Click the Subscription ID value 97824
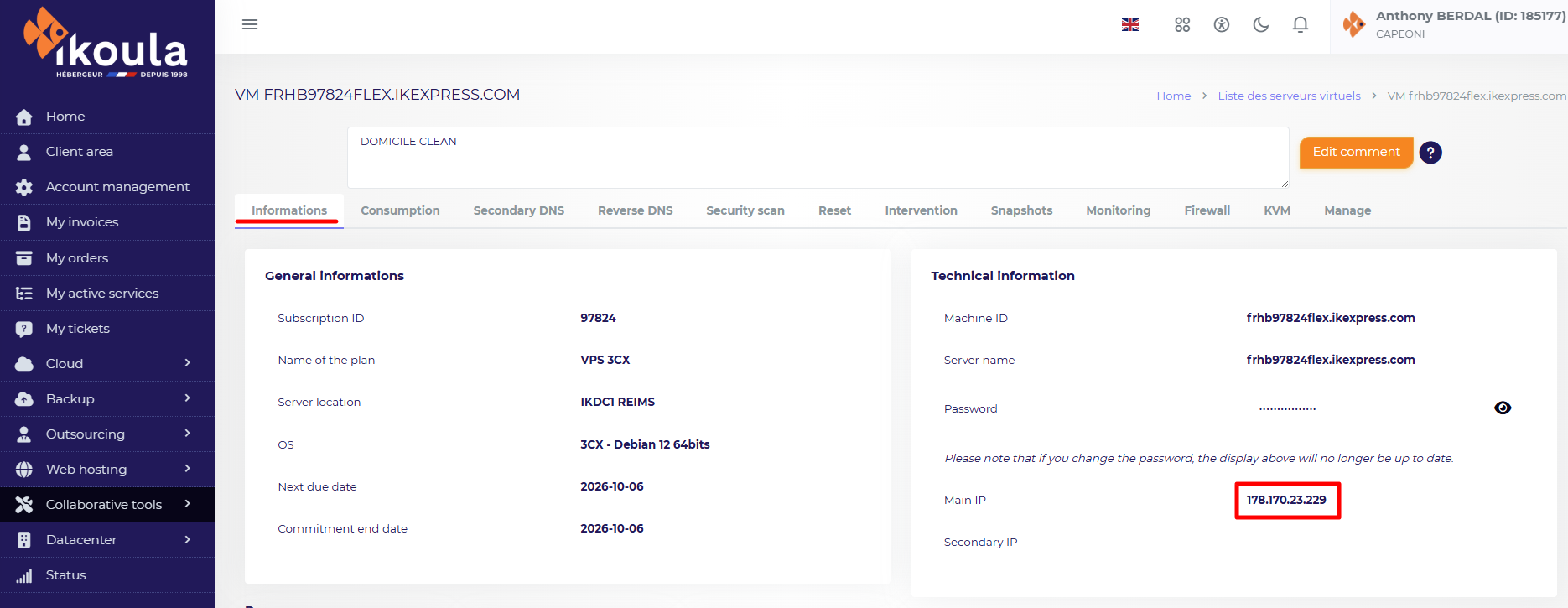Image resolution: width=1568 pixels, height=608 pixels. click(598, 318)
